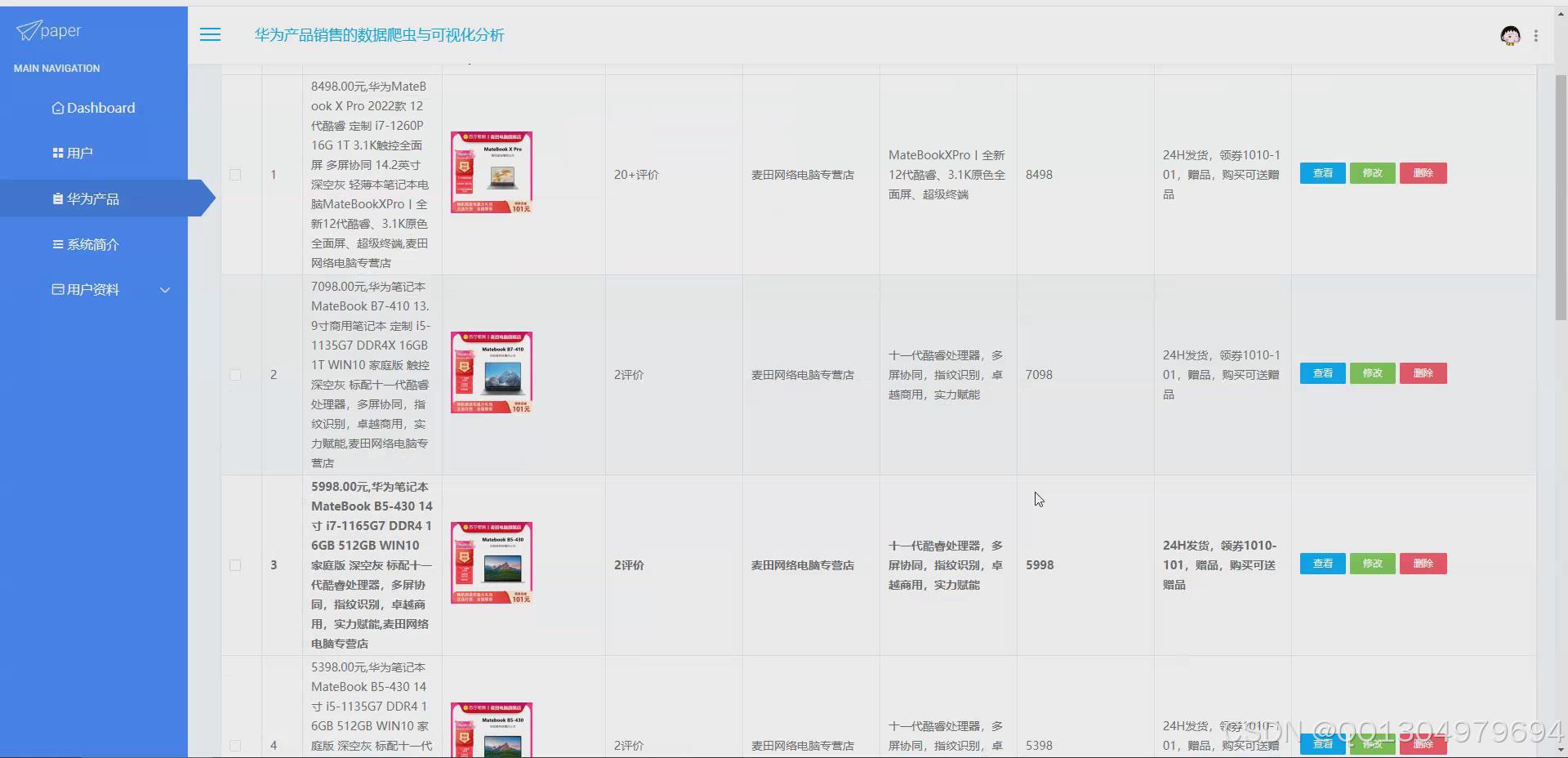Screen dimensions: 1568x758
Task: Click product title starting 8498.00元
Action: pos(370,175)
